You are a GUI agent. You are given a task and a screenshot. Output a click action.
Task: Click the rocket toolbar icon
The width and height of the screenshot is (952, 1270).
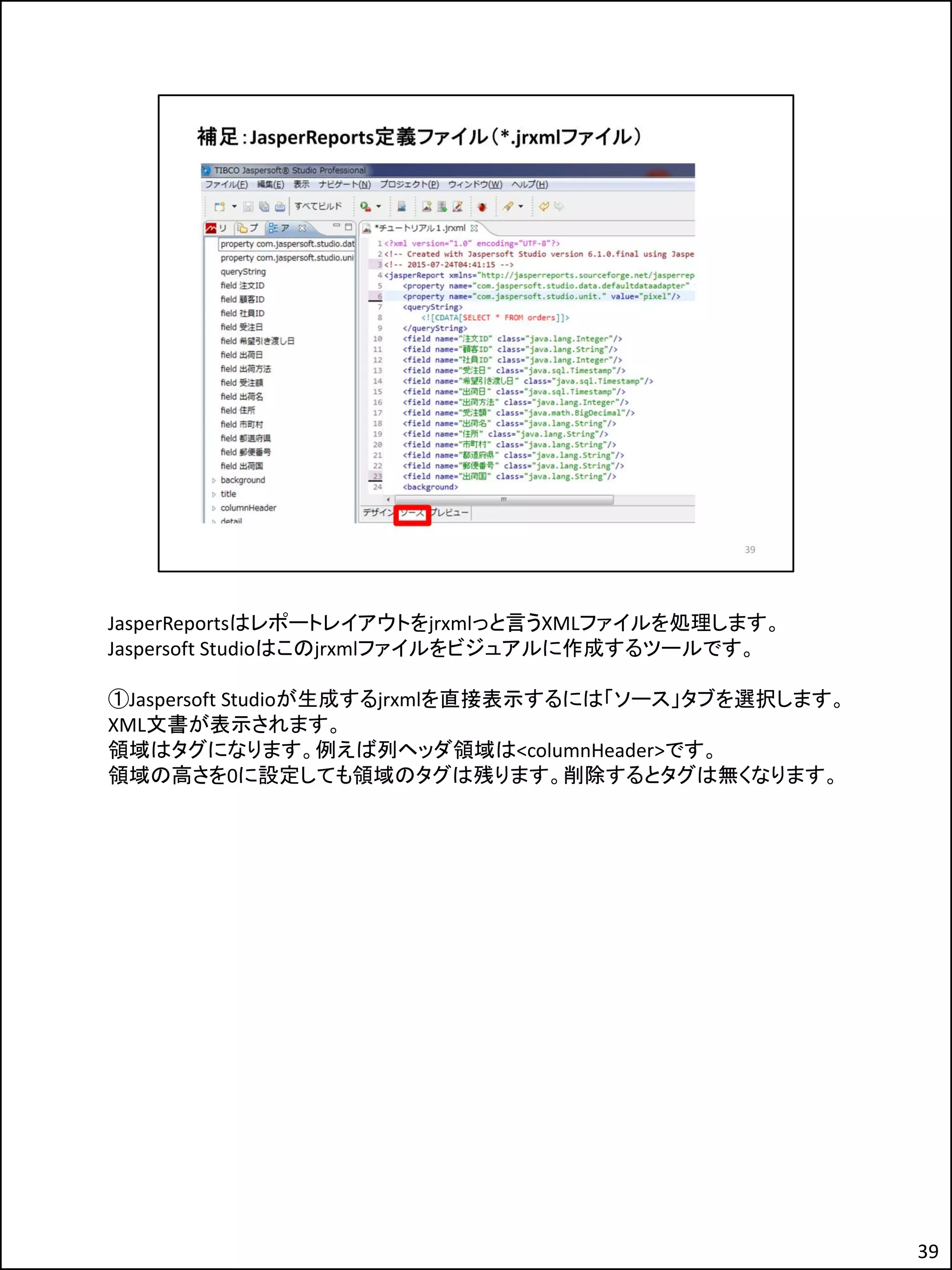point(508,206)
